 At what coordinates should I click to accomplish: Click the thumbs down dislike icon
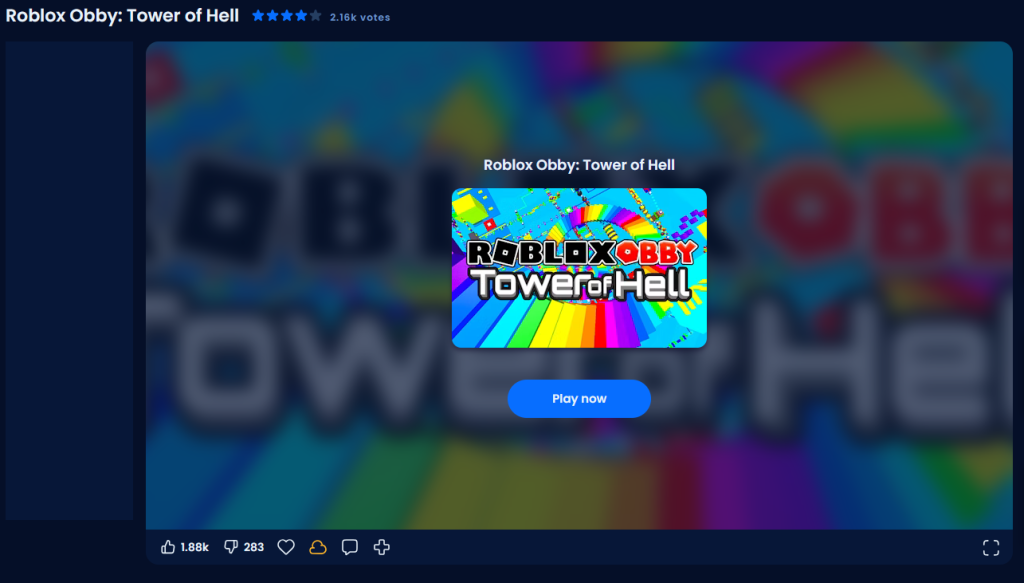[x=231, y=547]
